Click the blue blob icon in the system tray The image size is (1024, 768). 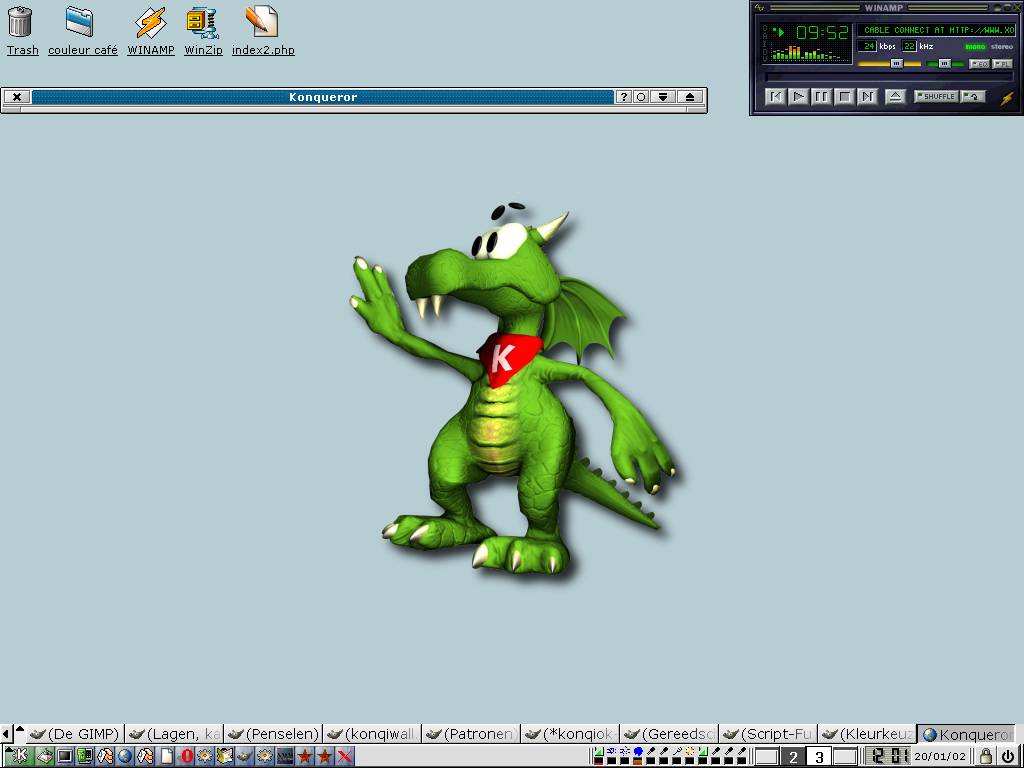pyautogui.click(x=638, y=751)
